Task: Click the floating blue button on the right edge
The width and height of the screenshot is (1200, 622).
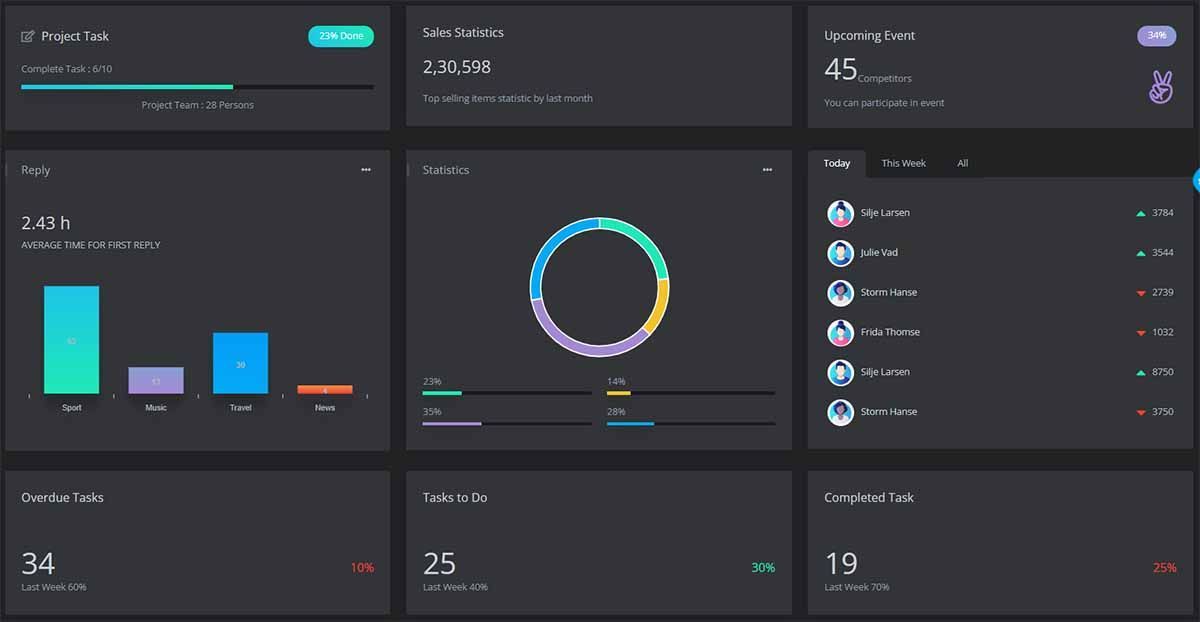Action: [x=1195, y=180]
